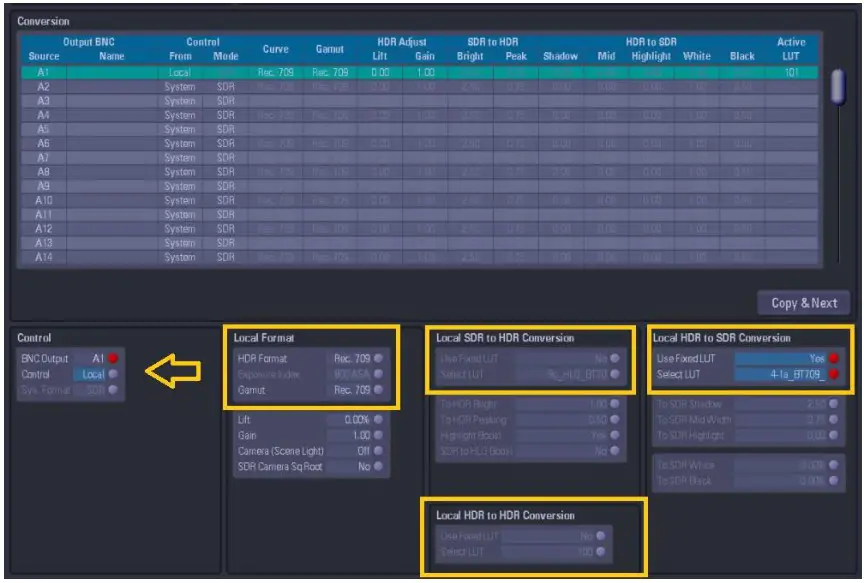This screenshot has height=583, width=864.
Task: Click the HDR Format Rec. 709 adjust knob
Action: tap(377, 357)
